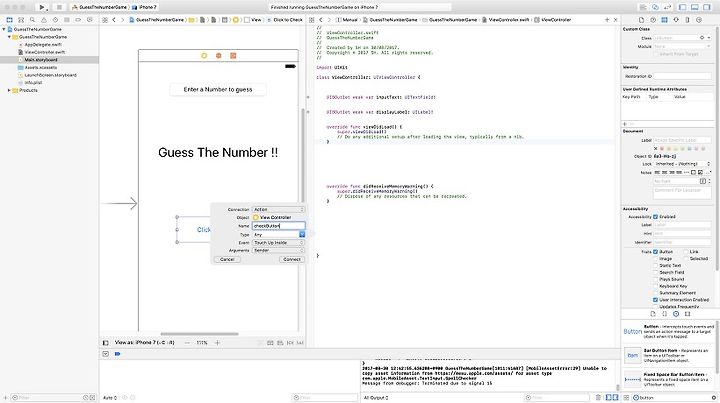Cancel the connection popup
This screenshot has width=720, height=403.
(x=227, y=259)
